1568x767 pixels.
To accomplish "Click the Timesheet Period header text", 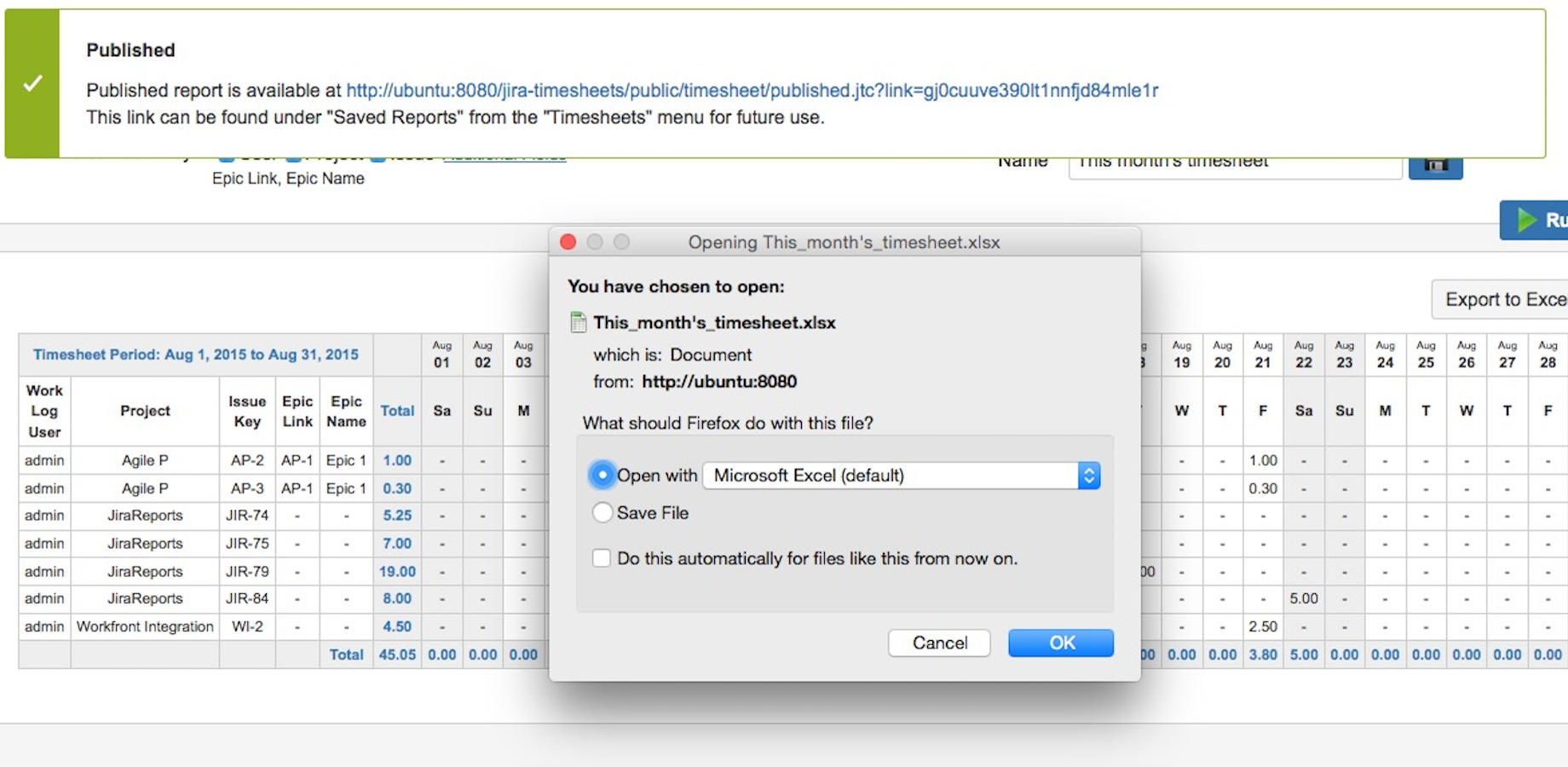I will click(x=196, y=355).
